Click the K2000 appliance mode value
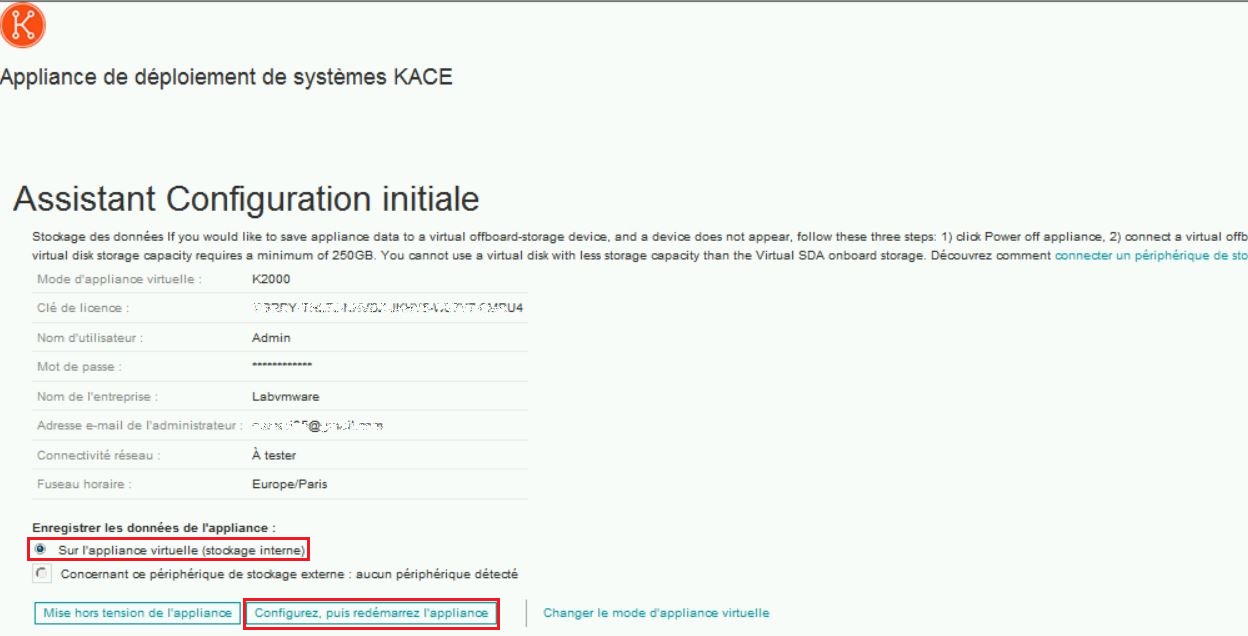 click(x=271, y=279)
